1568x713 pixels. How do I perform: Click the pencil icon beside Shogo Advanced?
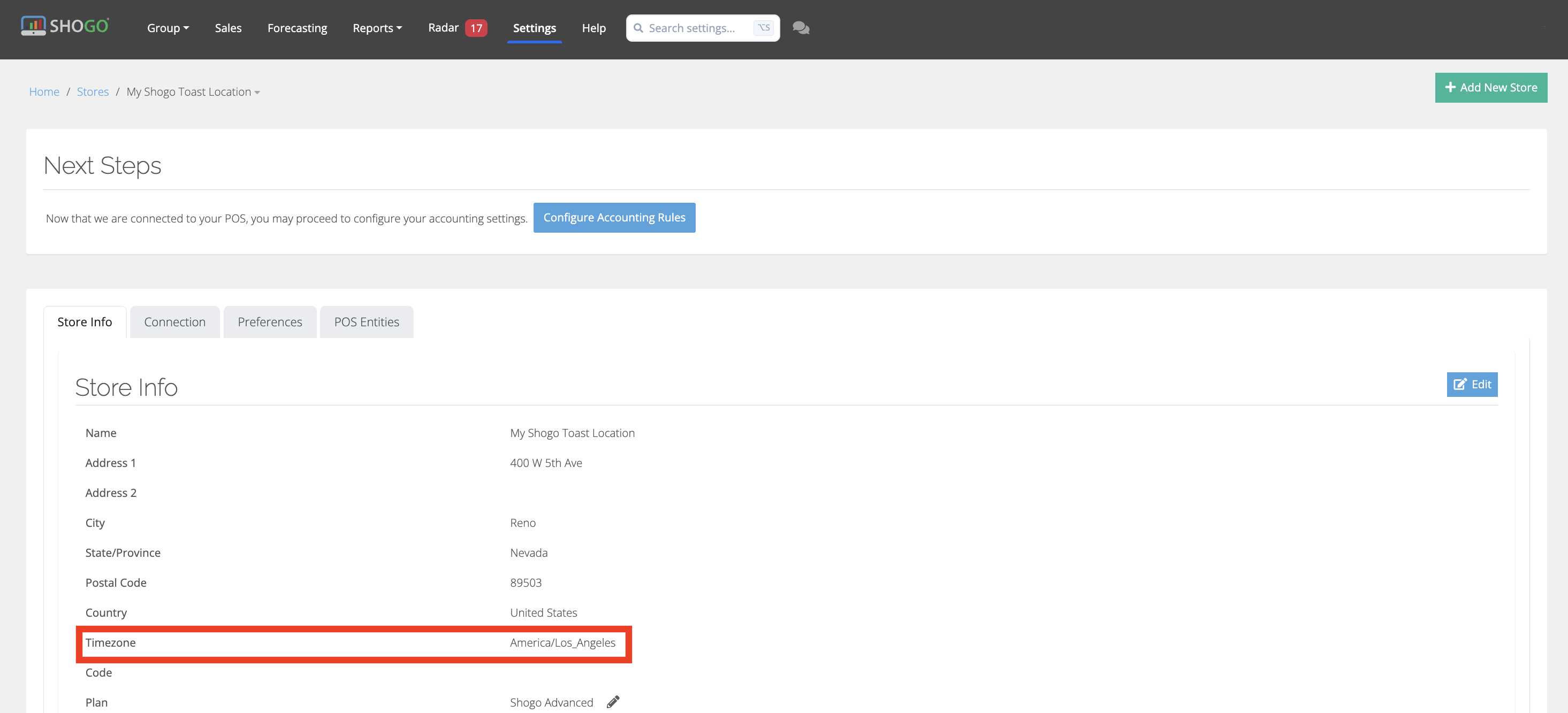(613, 702)
